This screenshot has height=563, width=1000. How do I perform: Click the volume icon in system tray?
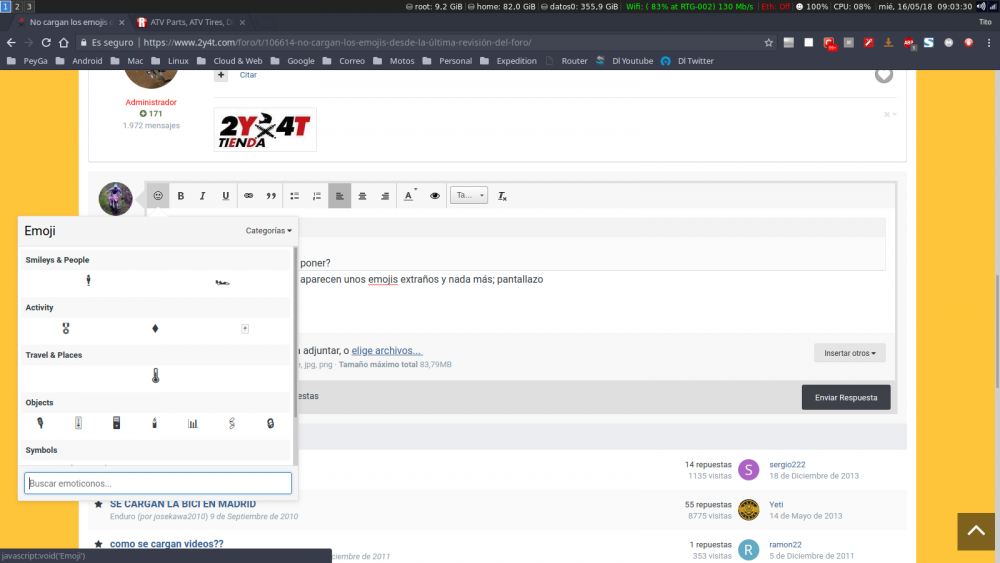click(981, 6)
